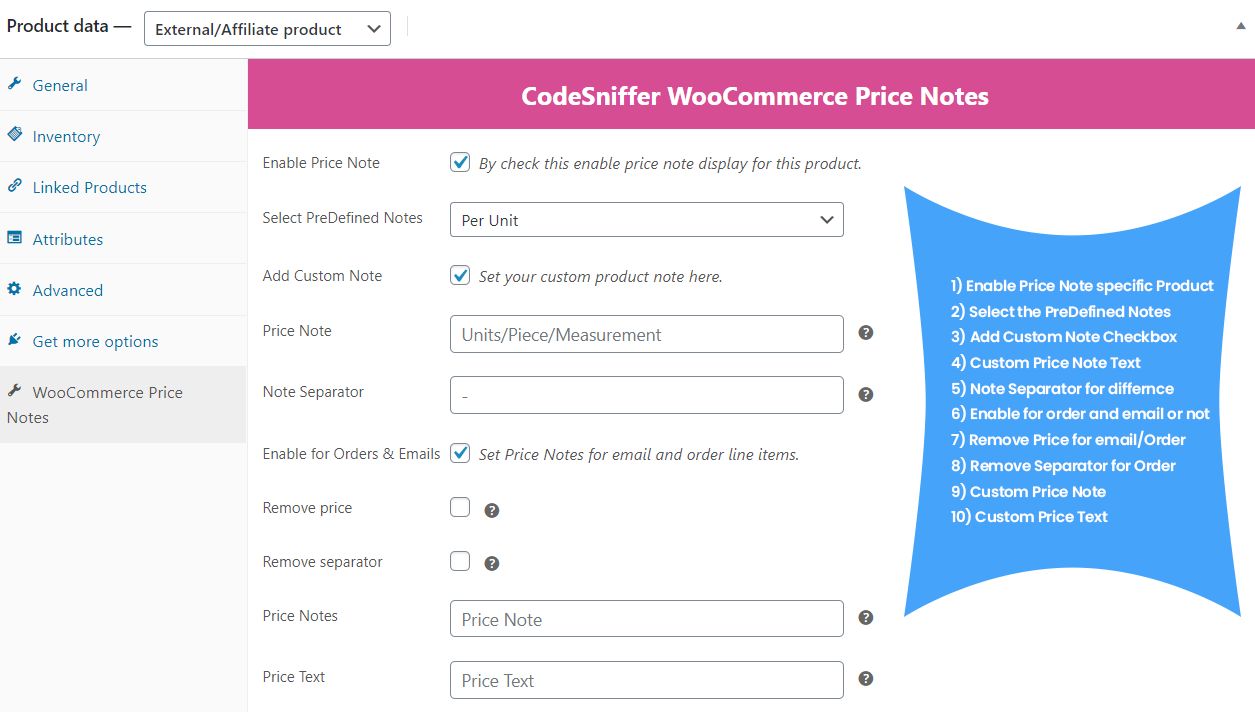Disable the Enable for Orders & Emails checkbox
The height and width of the screenshot is (712, 1255).
tap(460, 453)
